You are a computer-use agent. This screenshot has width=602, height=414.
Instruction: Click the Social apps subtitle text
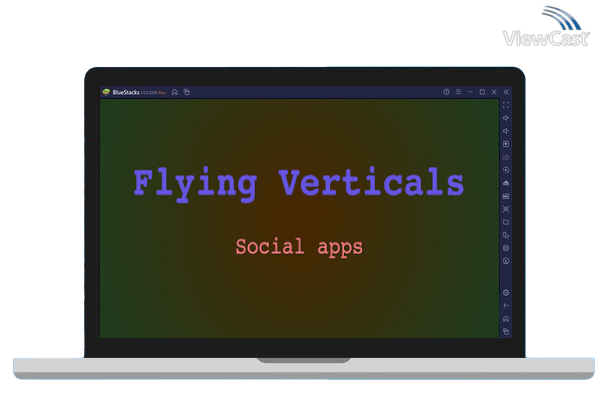(x=298, y=246)
